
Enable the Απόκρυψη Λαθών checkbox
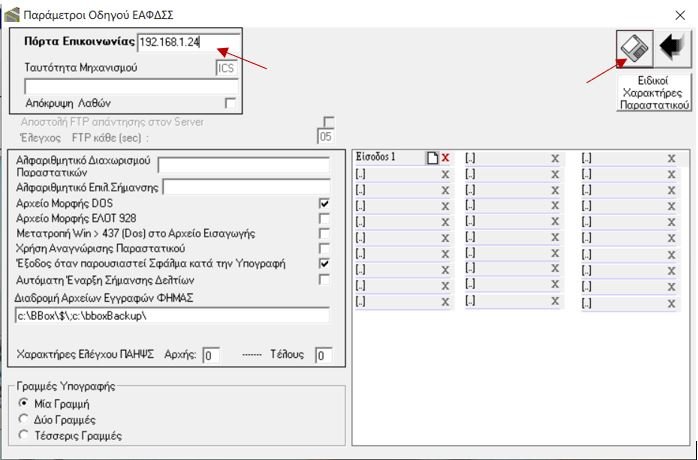tap(231, 103)
